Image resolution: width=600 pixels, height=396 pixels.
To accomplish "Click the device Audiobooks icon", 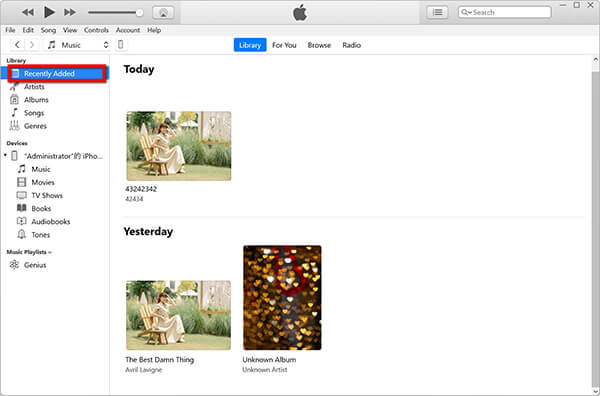I will [22, 222].
